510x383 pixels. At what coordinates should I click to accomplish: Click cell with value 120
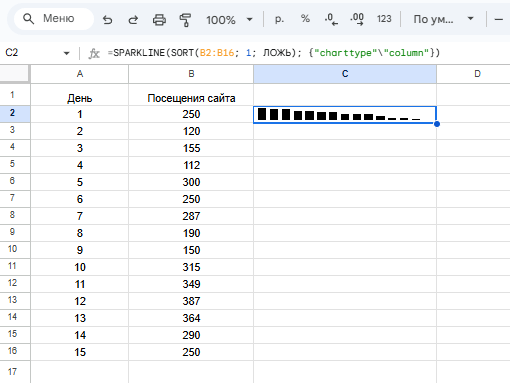(191, 131)
